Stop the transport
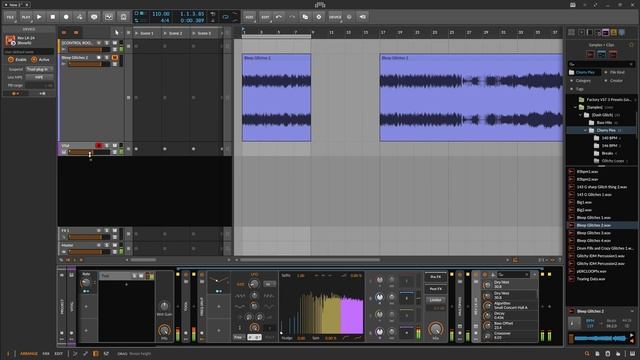 click(x=53, y=17)
